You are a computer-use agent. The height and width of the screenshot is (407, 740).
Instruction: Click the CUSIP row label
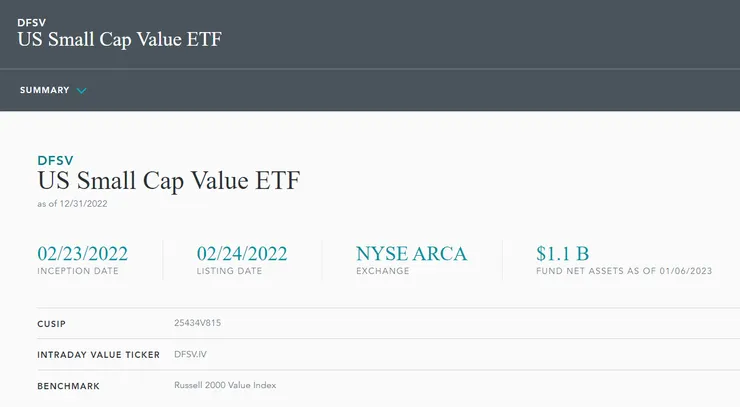click(52, 323)
